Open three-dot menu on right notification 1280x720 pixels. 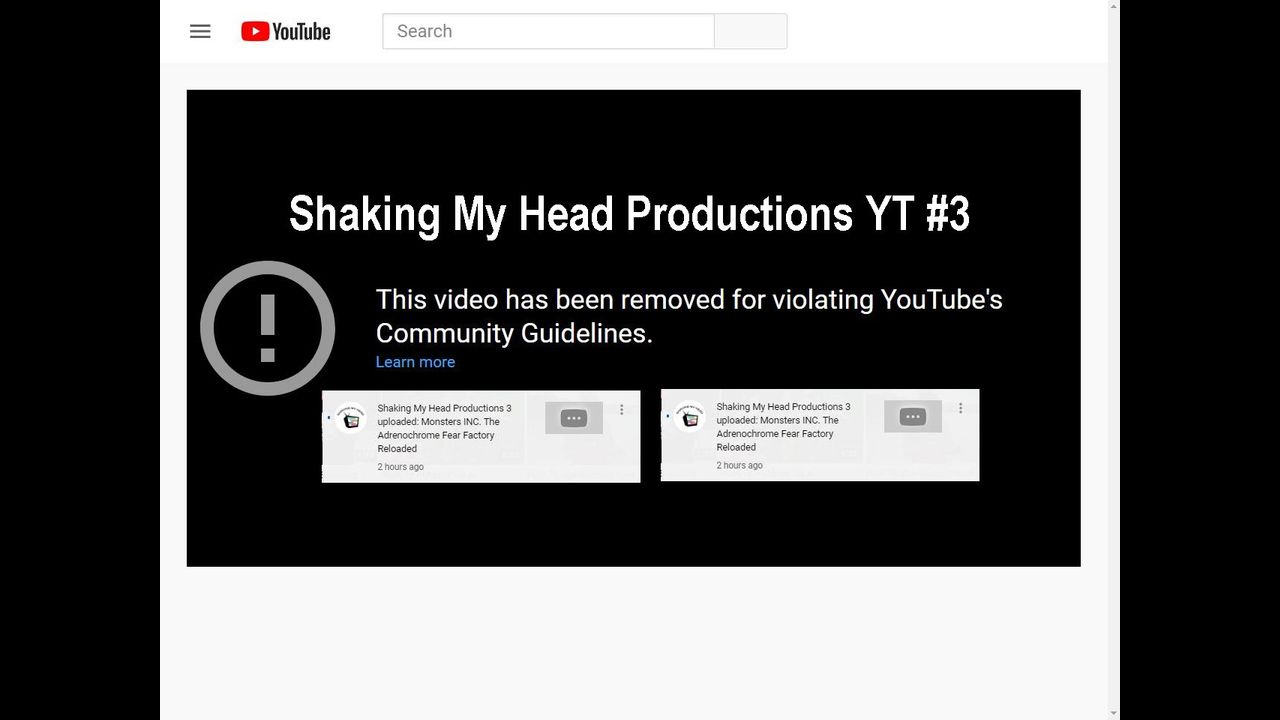pyautogui.click(x=961, y=408)
